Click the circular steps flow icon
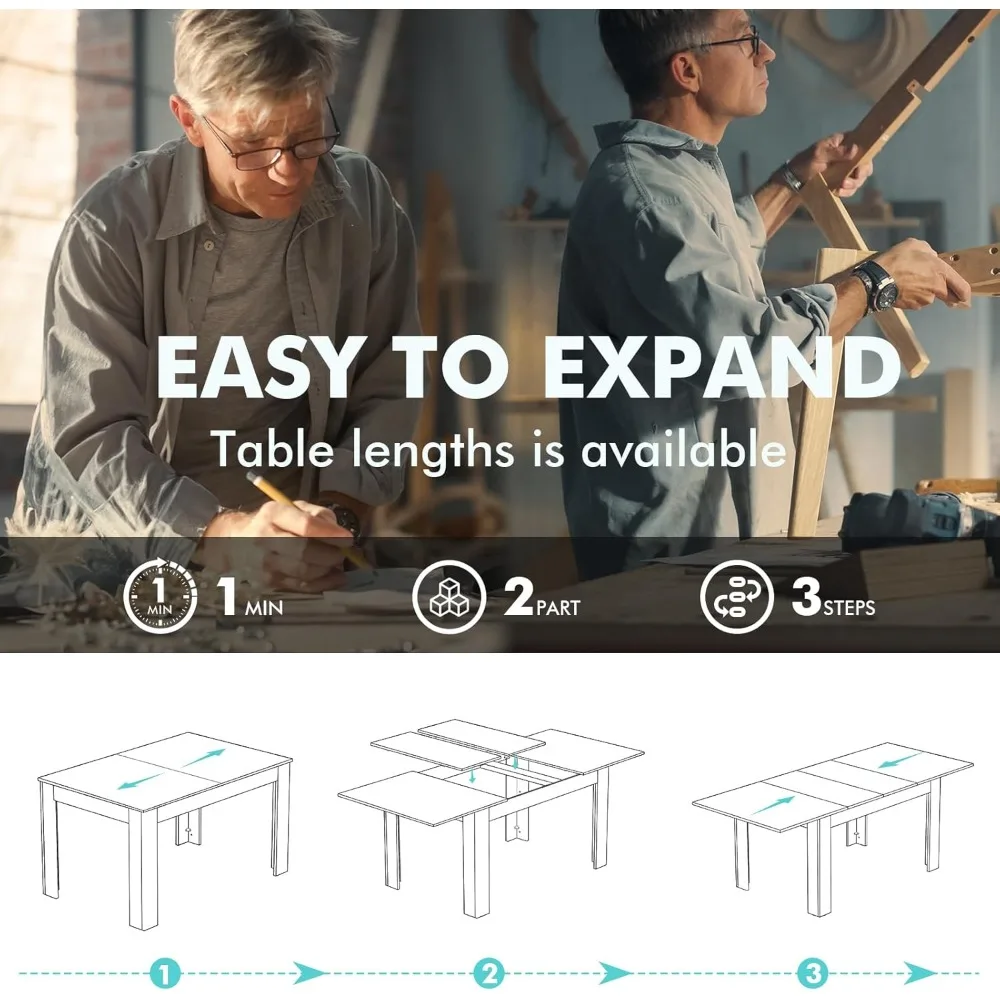This screenshot has height=1000, width=1000. [x=737, y=597]
